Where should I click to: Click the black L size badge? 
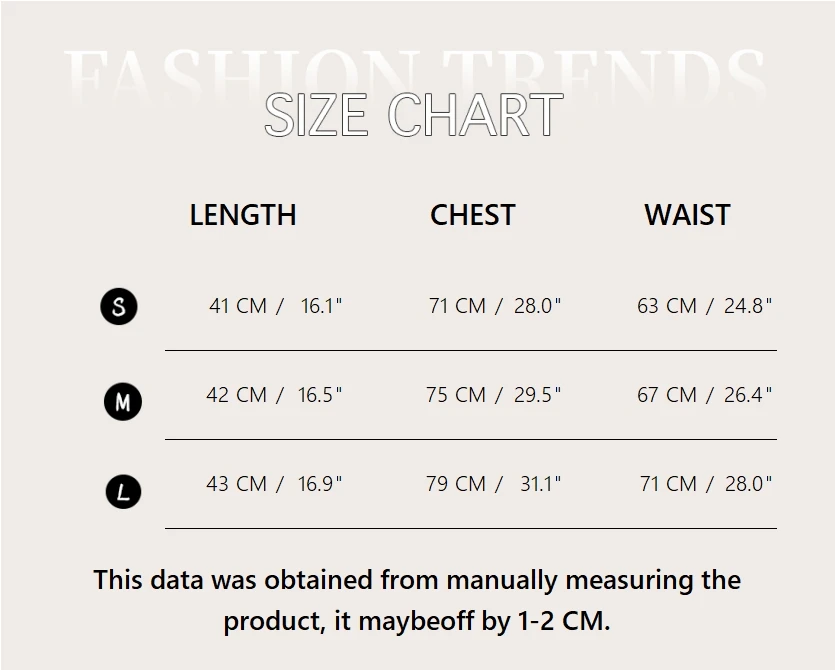click(x=123, y=491)
